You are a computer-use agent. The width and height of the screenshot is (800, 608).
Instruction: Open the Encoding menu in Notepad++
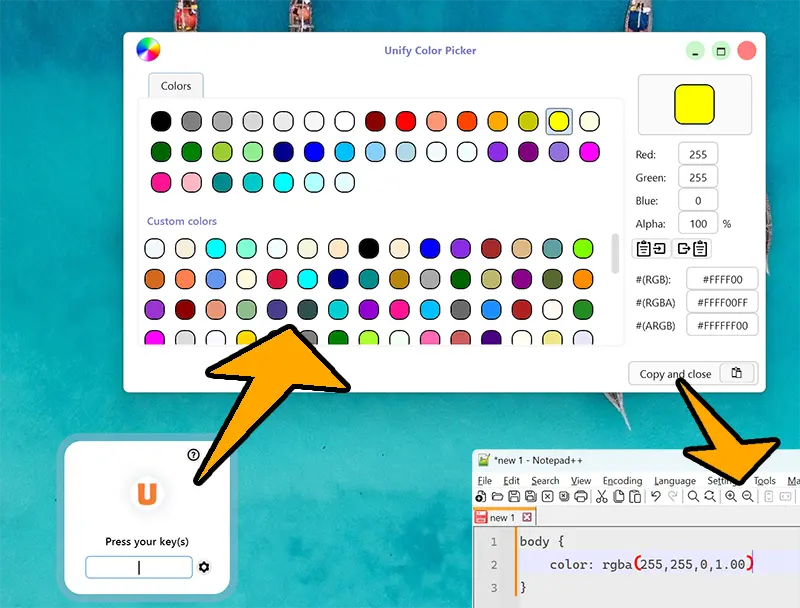pos(622,480)
